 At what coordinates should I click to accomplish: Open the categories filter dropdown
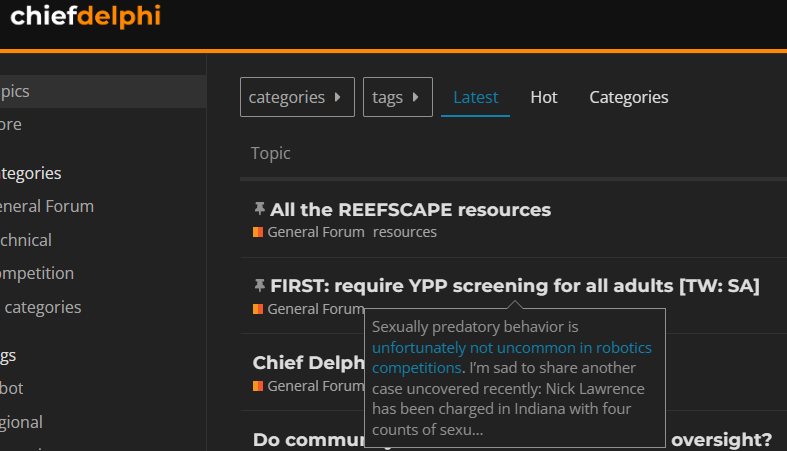coord(297,97)
